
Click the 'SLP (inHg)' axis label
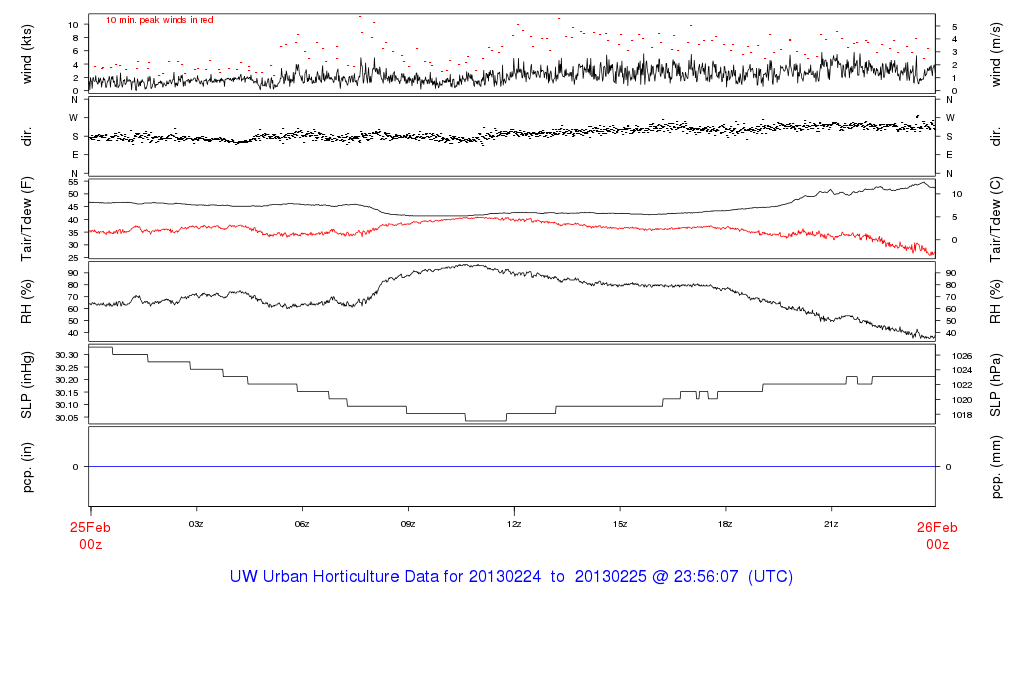(x=27, y=385)
